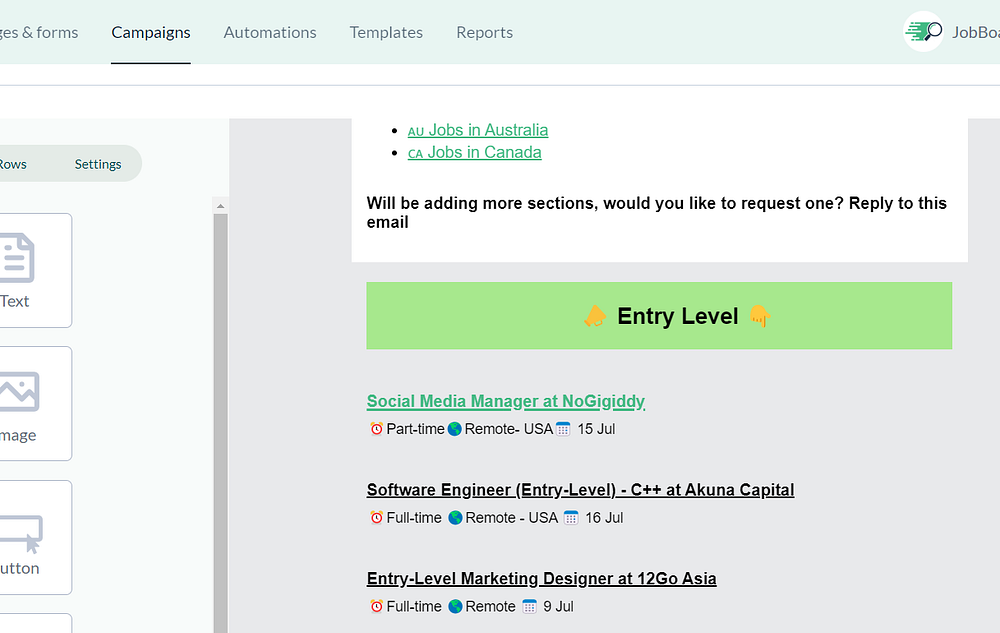Click the blocks panel vertical scrollbar
Screen dimensions: 1000x633
pos(221,423)
